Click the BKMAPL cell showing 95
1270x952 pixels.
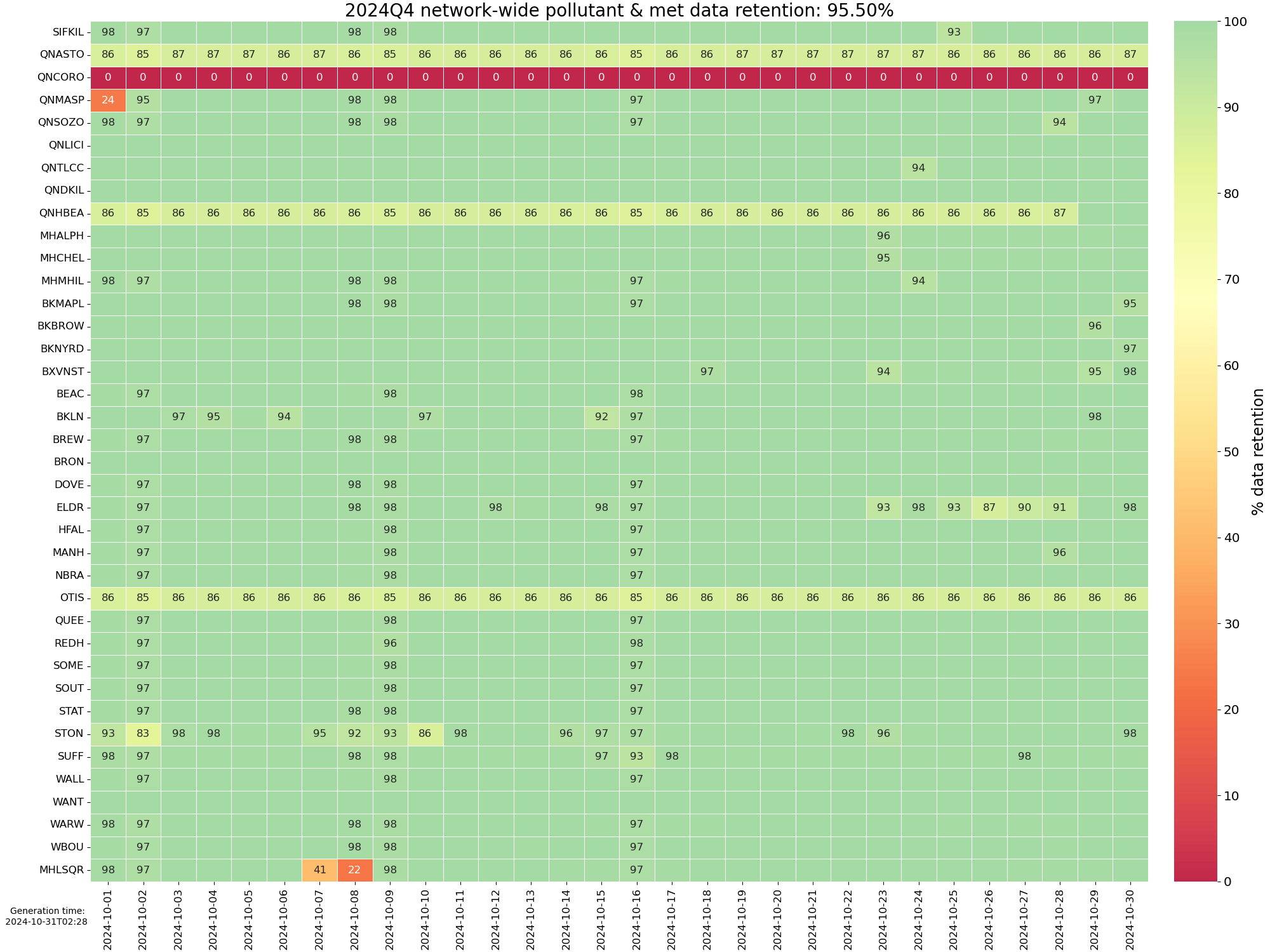(1130, 303)
